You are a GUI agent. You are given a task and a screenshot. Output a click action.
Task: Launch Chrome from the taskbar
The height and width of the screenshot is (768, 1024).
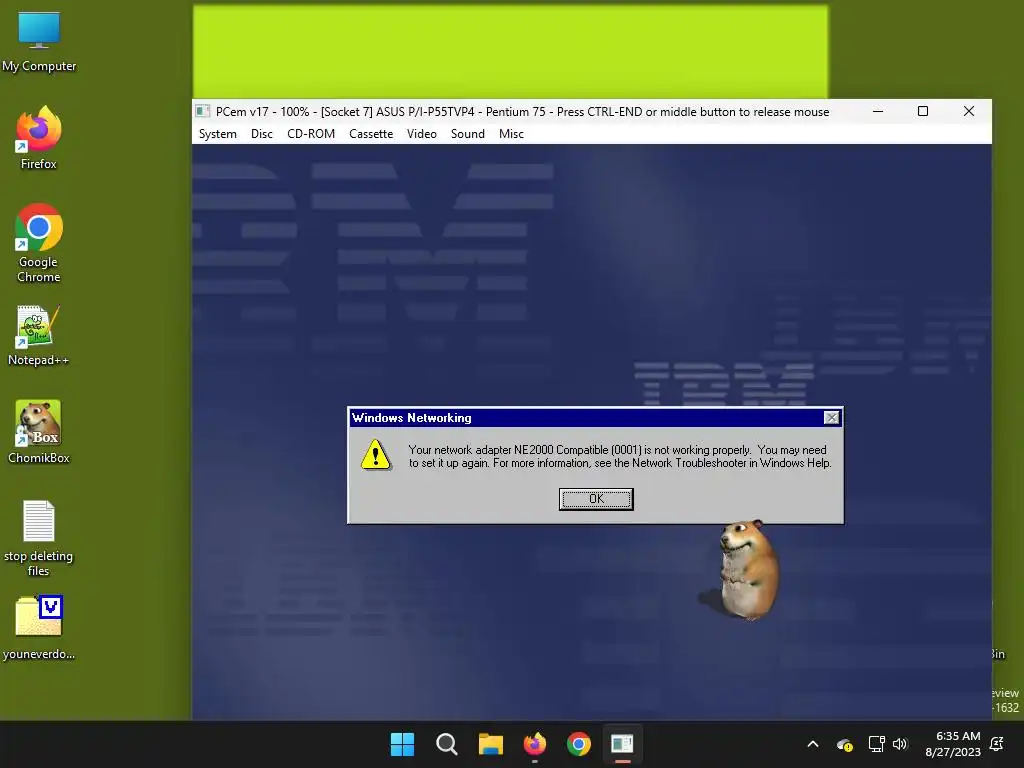[x=579, y=744]
